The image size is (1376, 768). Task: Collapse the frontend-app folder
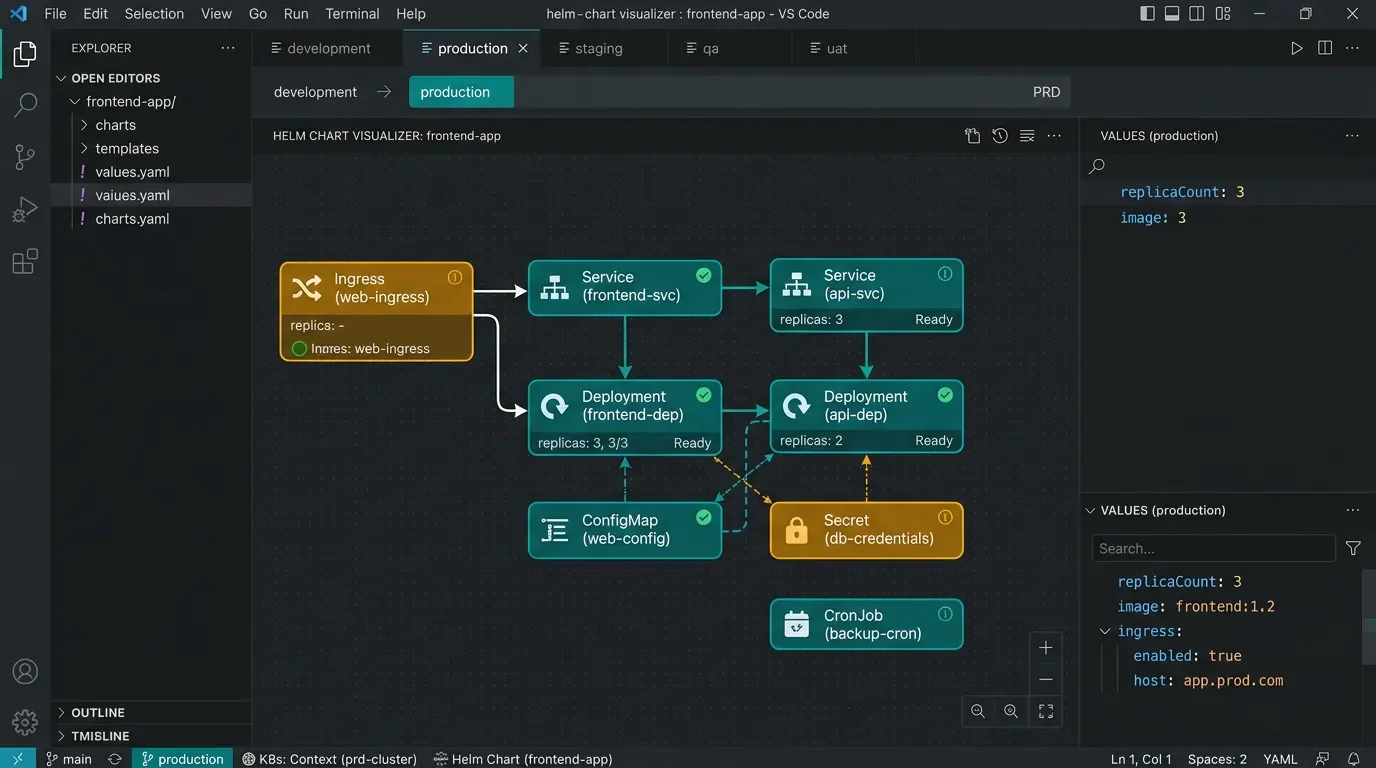click(x=74, y=102)
